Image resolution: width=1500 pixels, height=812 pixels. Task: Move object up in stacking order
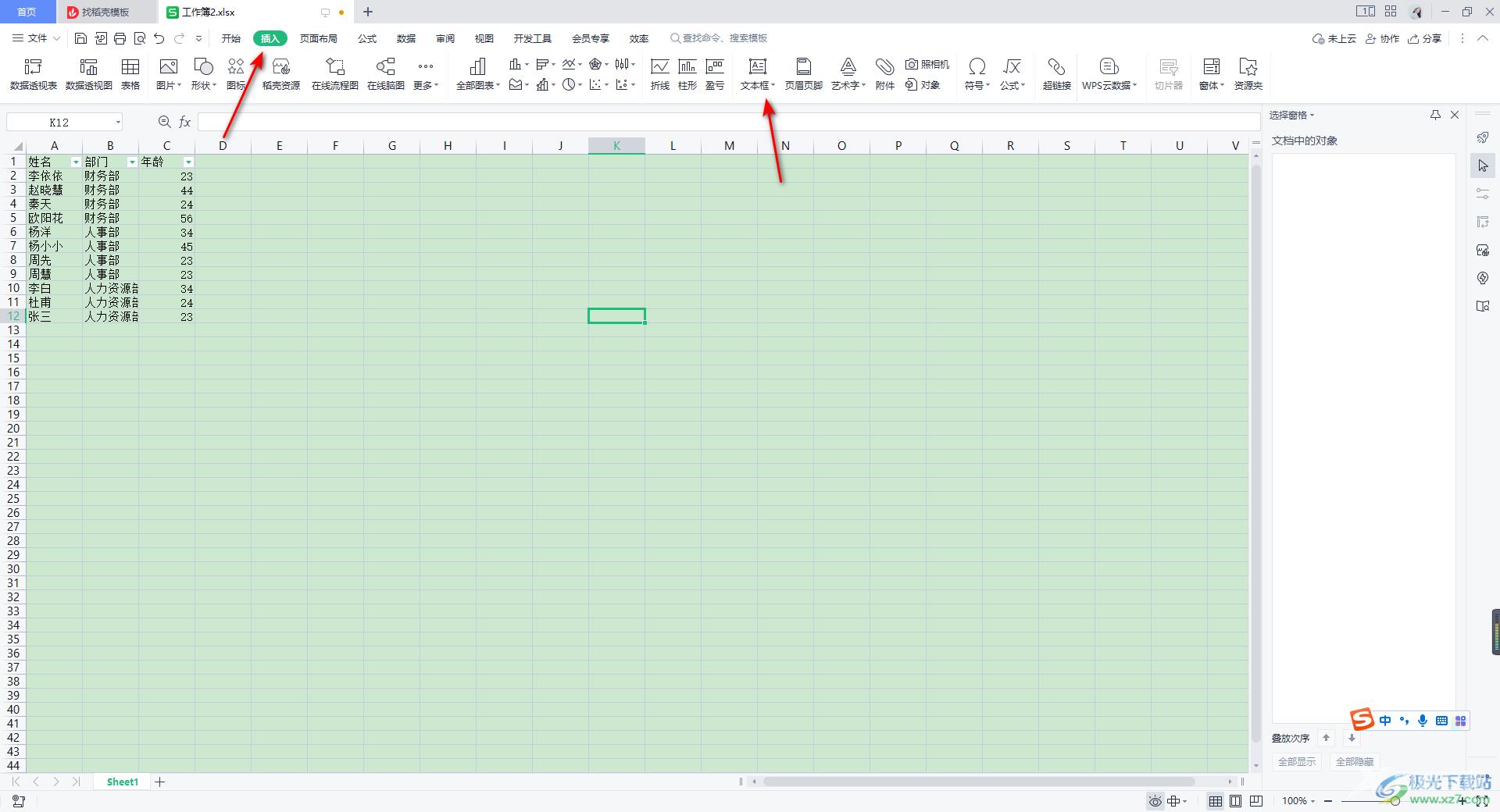click(x=1326, y=738)
